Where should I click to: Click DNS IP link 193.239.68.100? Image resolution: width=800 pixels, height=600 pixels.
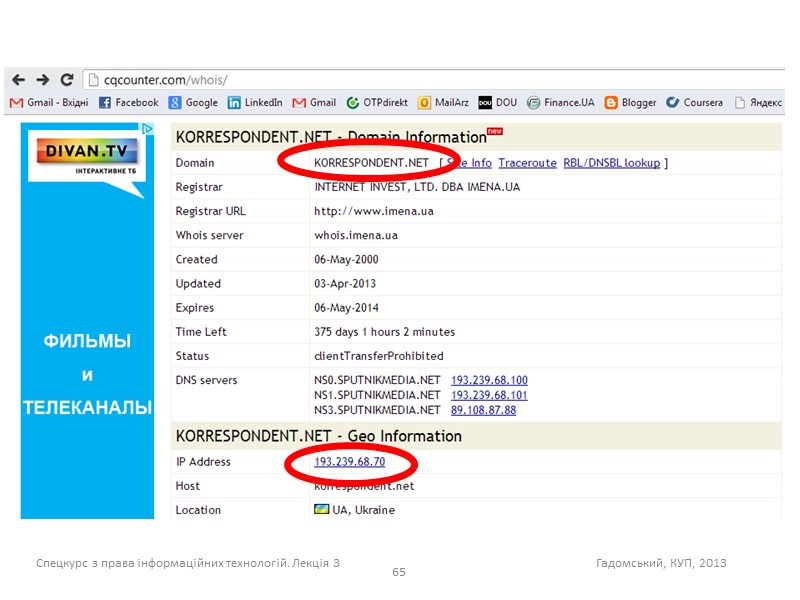point(489,380)
